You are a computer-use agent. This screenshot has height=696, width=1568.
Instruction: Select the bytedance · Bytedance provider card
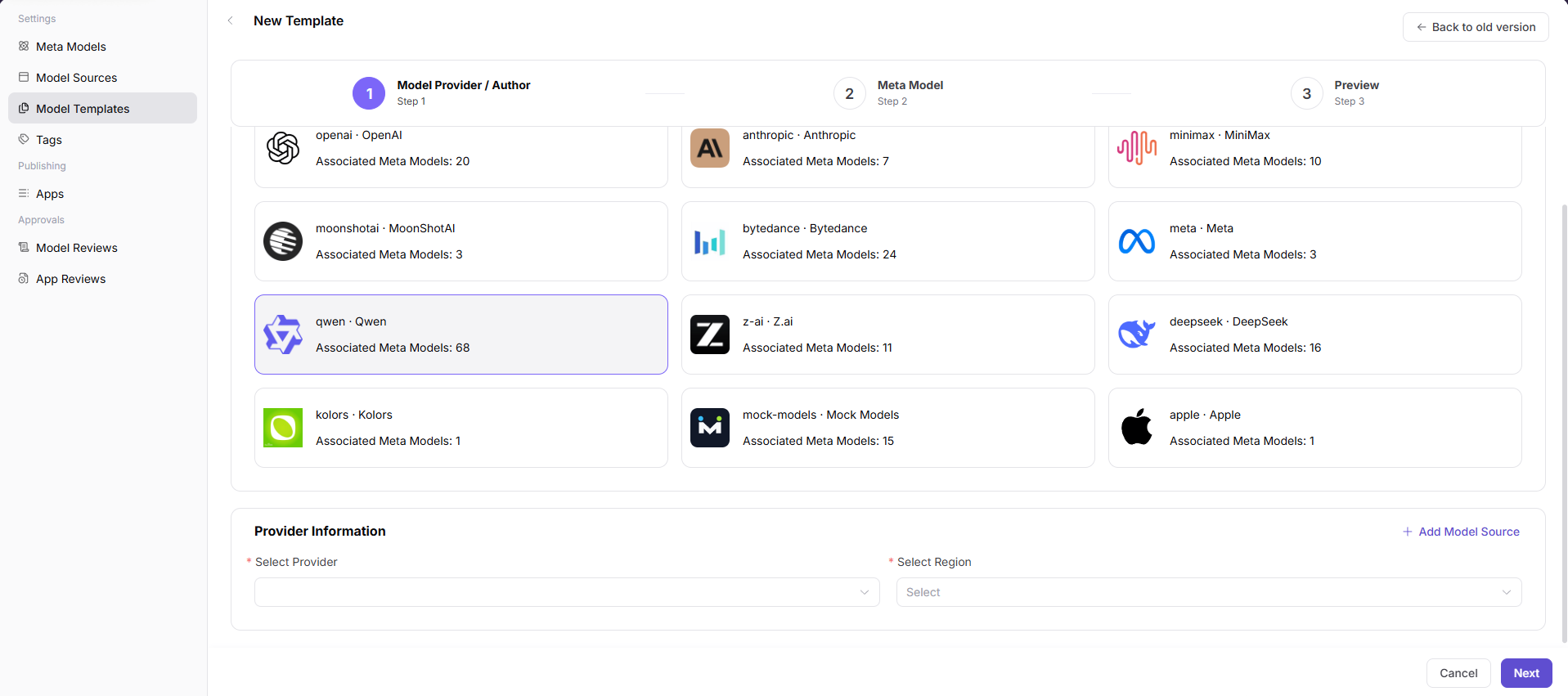[888, 241]
